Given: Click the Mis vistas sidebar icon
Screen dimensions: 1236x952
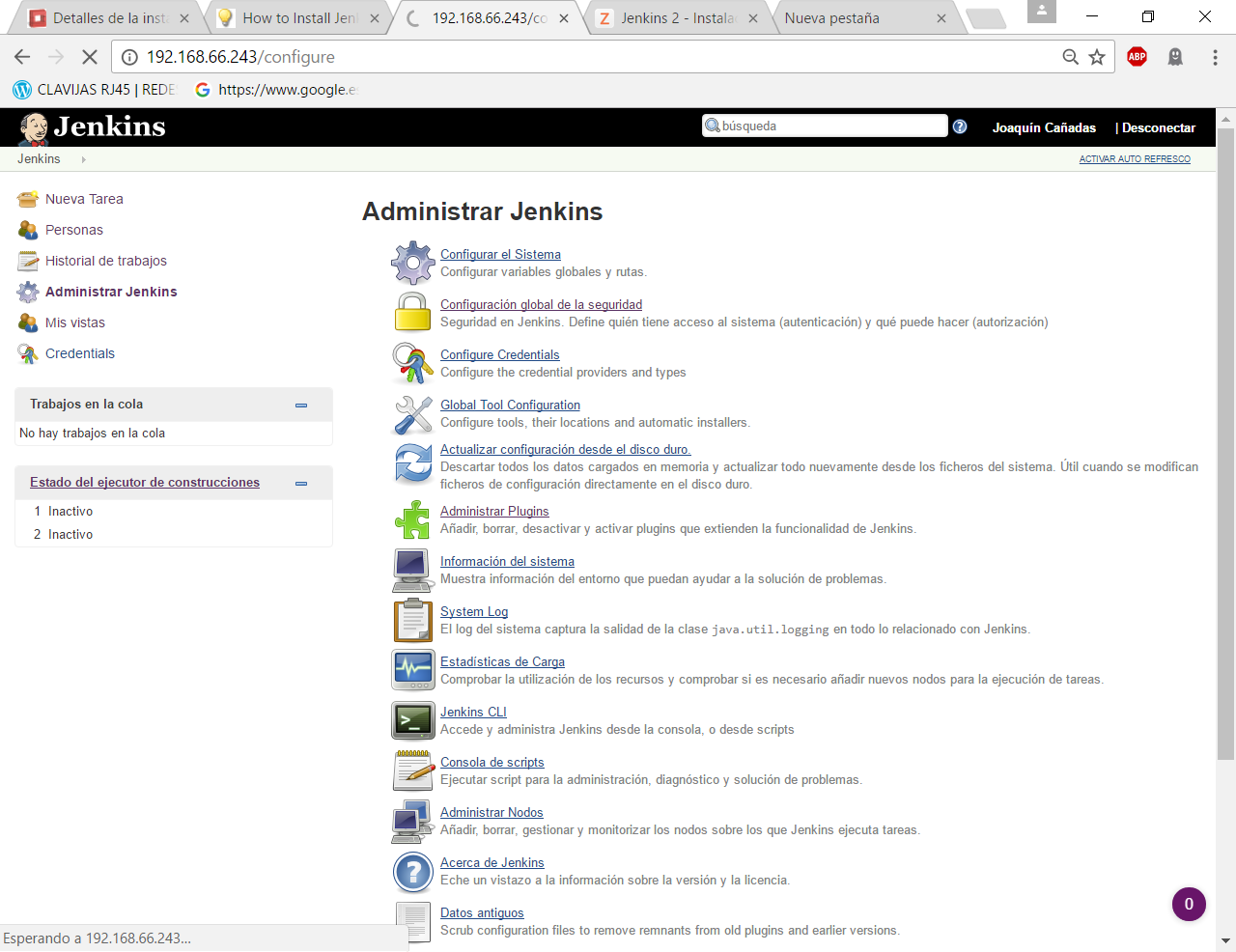Looking at the screenshot, I should pyautogui.click(x=28, y=322).
